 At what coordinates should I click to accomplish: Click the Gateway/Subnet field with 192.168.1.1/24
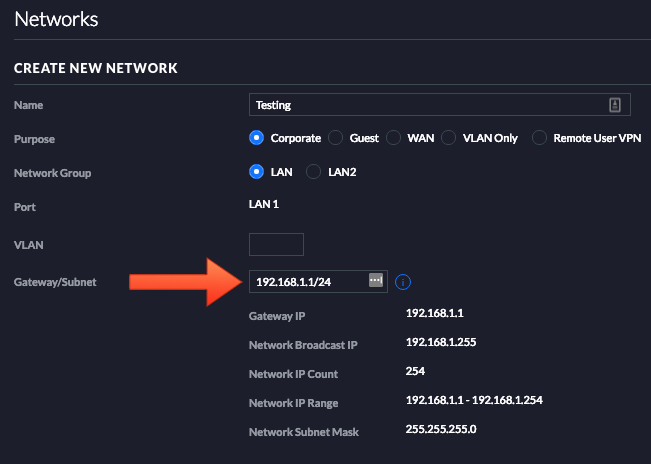pyautogui.click(x=308, y=282)
